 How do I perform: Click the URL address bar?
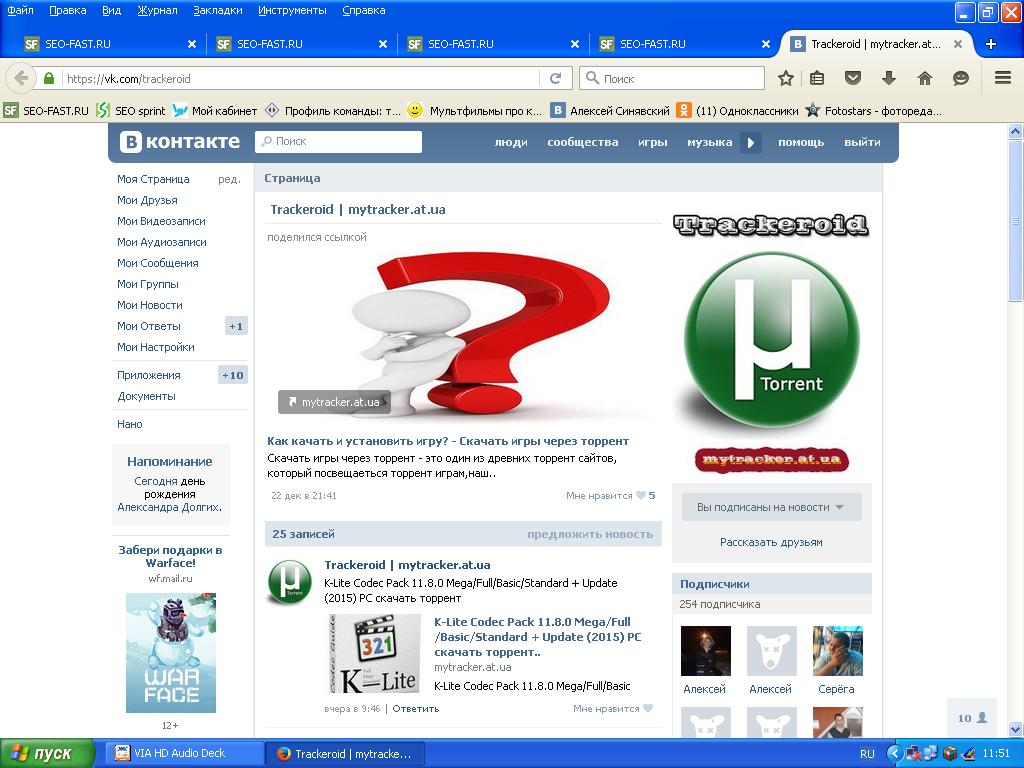(x=300, y=78)
